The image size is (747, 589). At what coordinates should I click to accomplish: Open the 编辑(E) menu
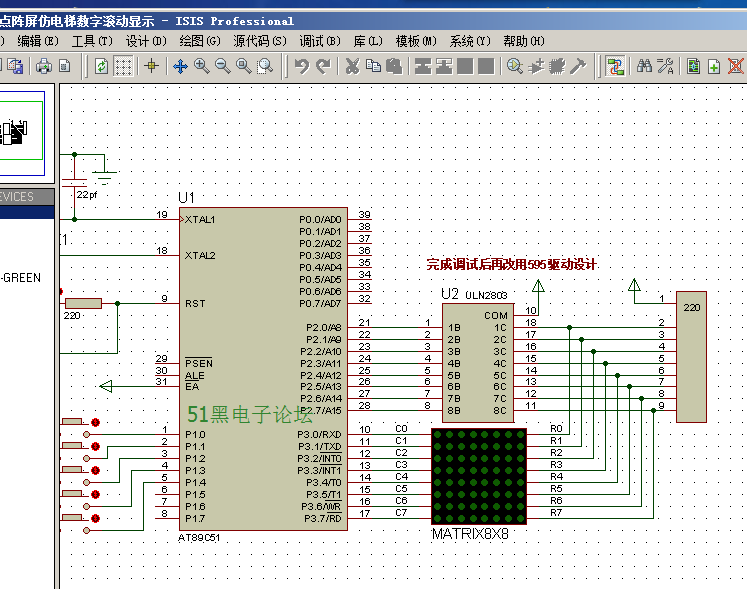coord(38,41)
